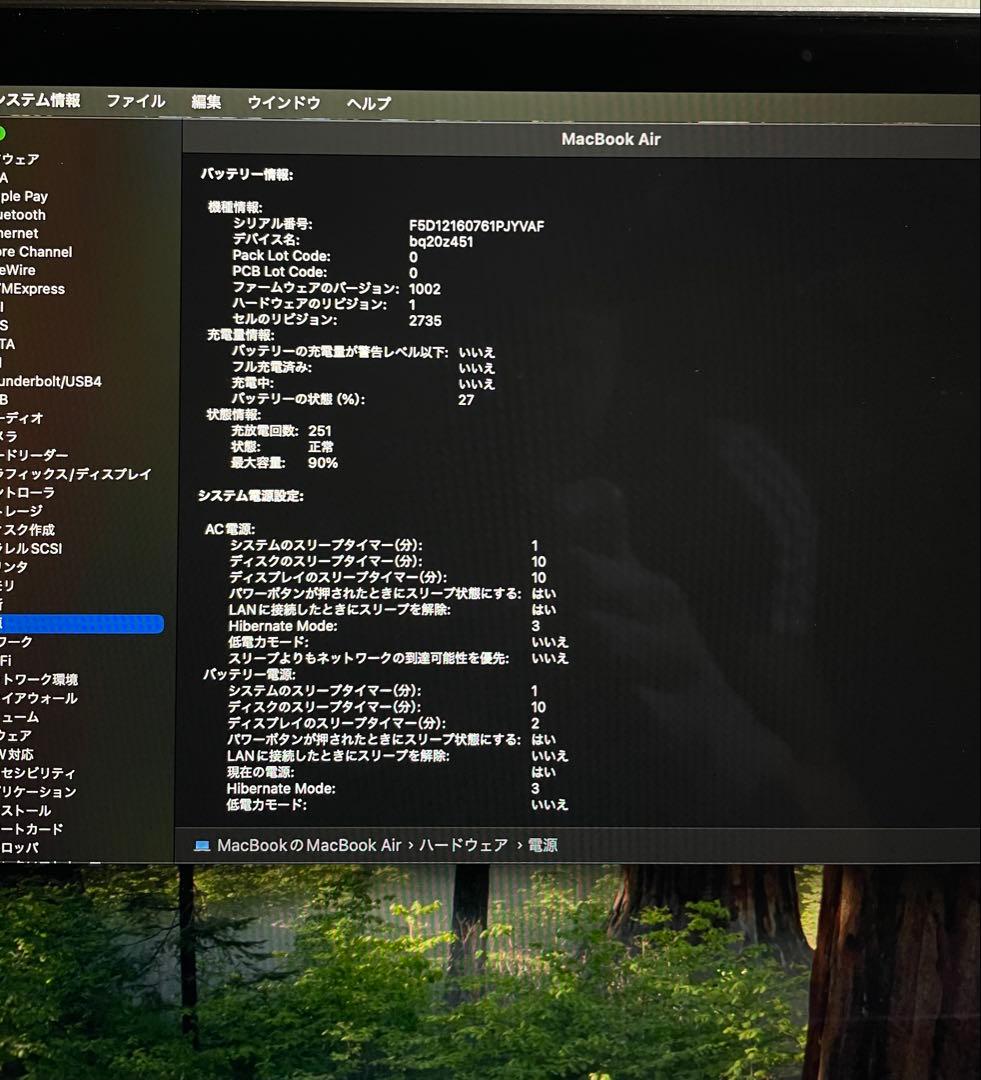Click 電源 in the bottom path bar
The height and width of the screenshot is (1080, 981).
[x=543, y=846]
